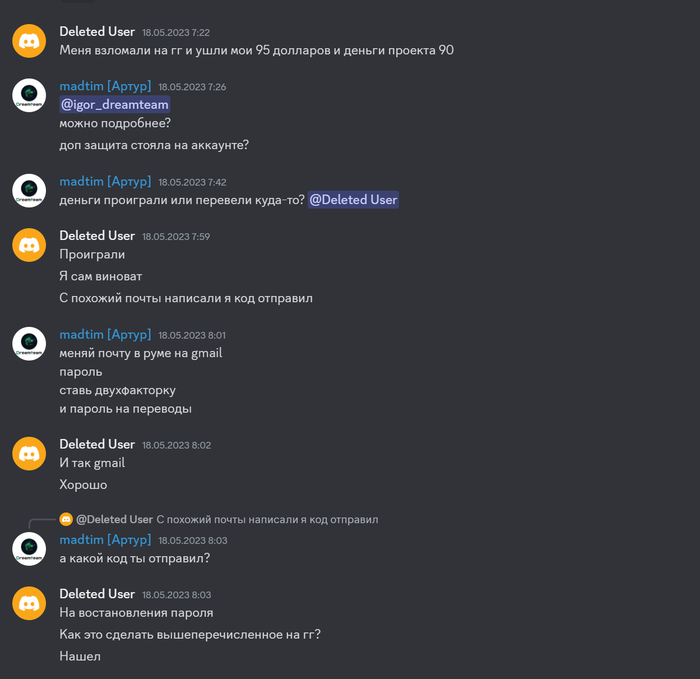The image size is (700, 679).
Task: Click the madtim [Артур] username at 7:26
Action: 105,86
